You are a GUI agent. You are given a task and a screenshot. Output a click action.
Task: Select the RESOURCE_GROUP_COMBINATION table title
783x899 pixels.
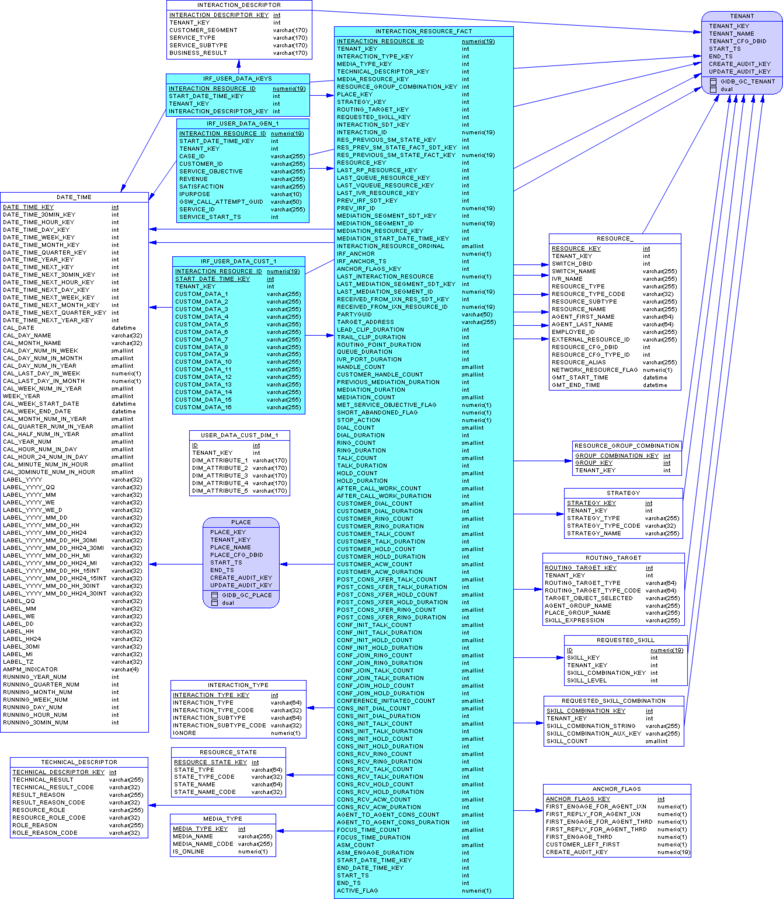(627, 445)
